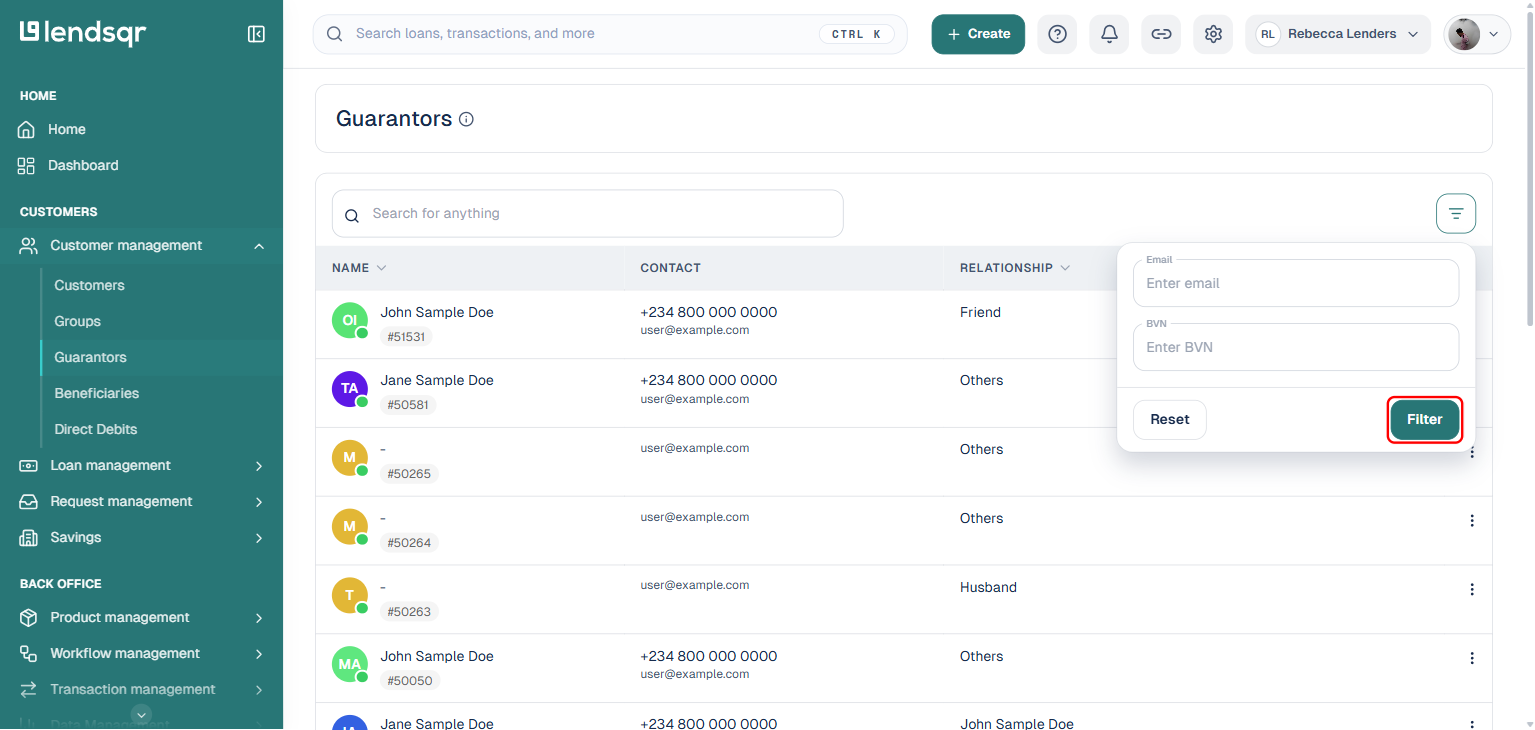Expand the Savings menu
This screenshot has height=730, width=1535.
point(141,537)
